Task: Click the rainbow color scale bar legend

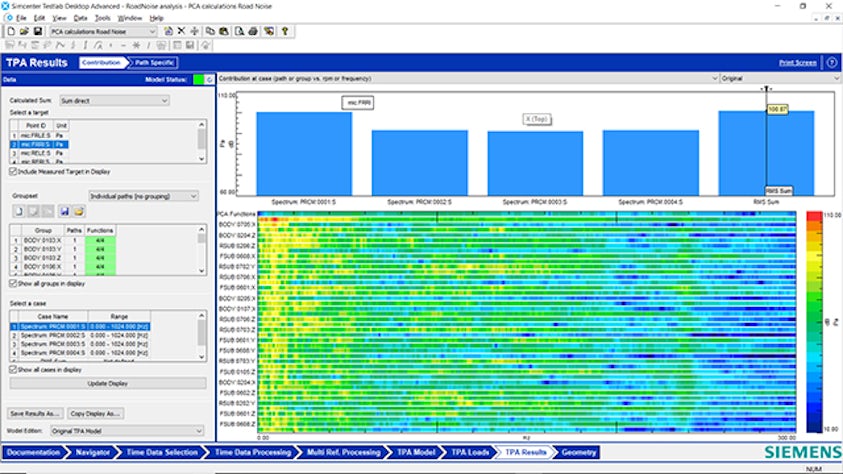Action: [x=814, y=322]
